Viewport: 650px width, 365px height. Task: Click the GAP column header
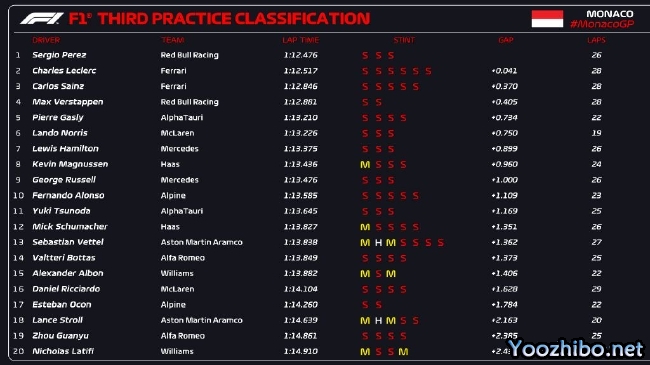(x=506, y=40)
